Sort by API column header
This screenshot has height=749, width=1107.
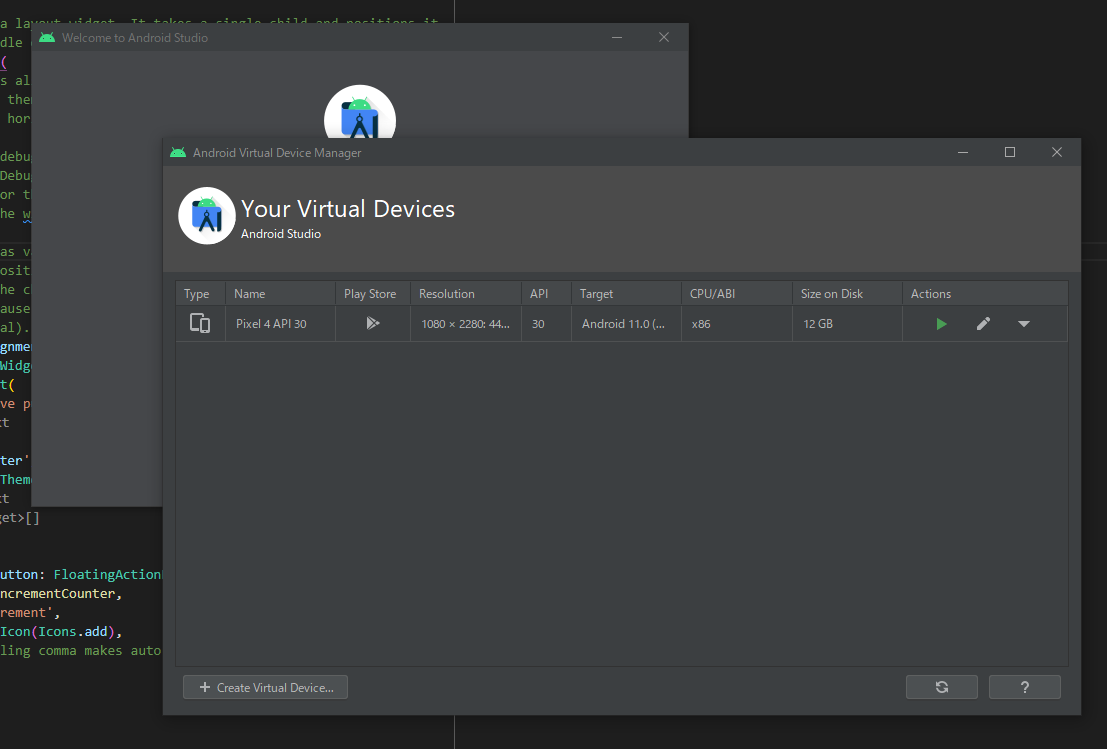tap(546, 294)
